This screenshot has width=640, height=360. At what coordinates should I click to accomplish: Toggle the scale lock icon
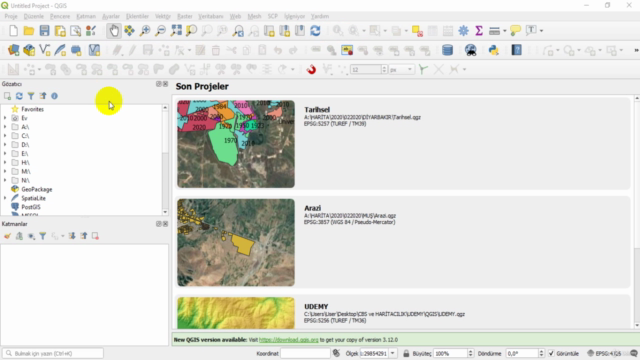pyautogui.click(x=406, y=353)
